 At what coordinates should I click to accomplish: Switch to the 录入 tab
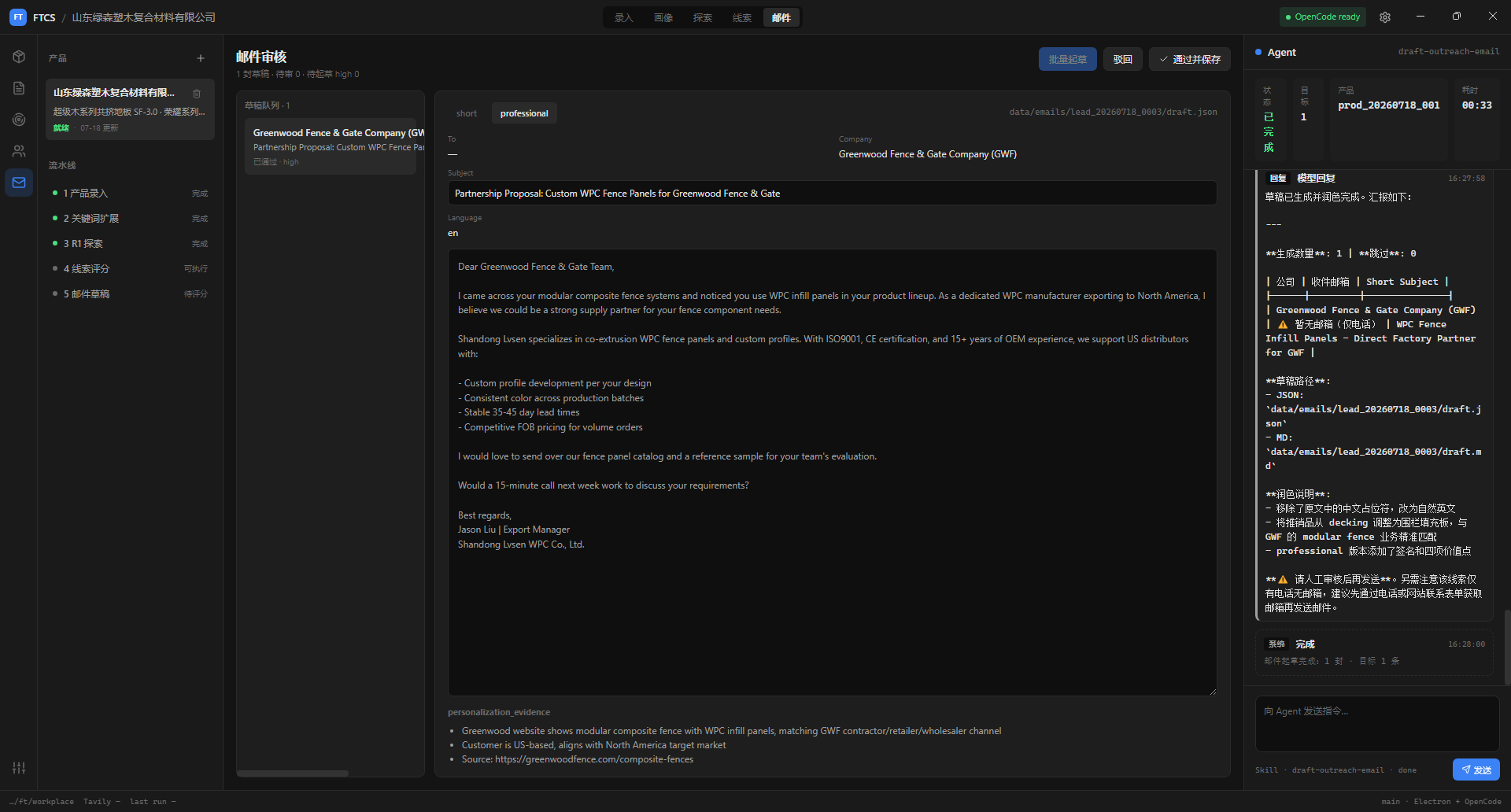[x=624, y=17]
